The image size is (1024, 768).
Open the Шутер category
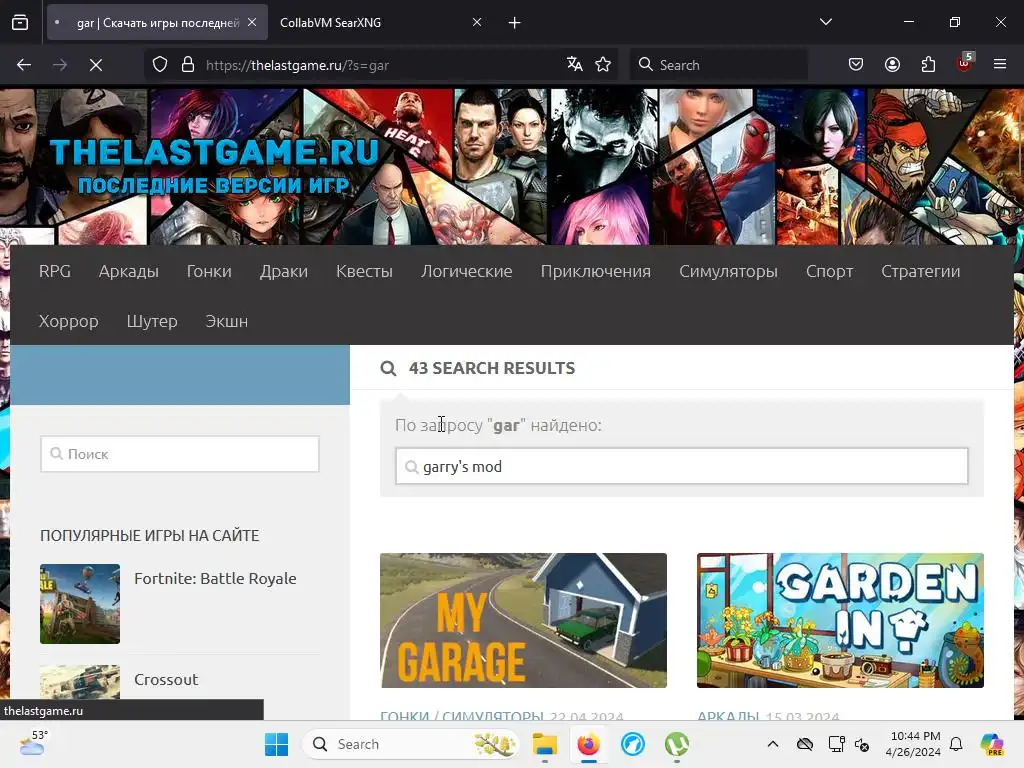[152, 321]
